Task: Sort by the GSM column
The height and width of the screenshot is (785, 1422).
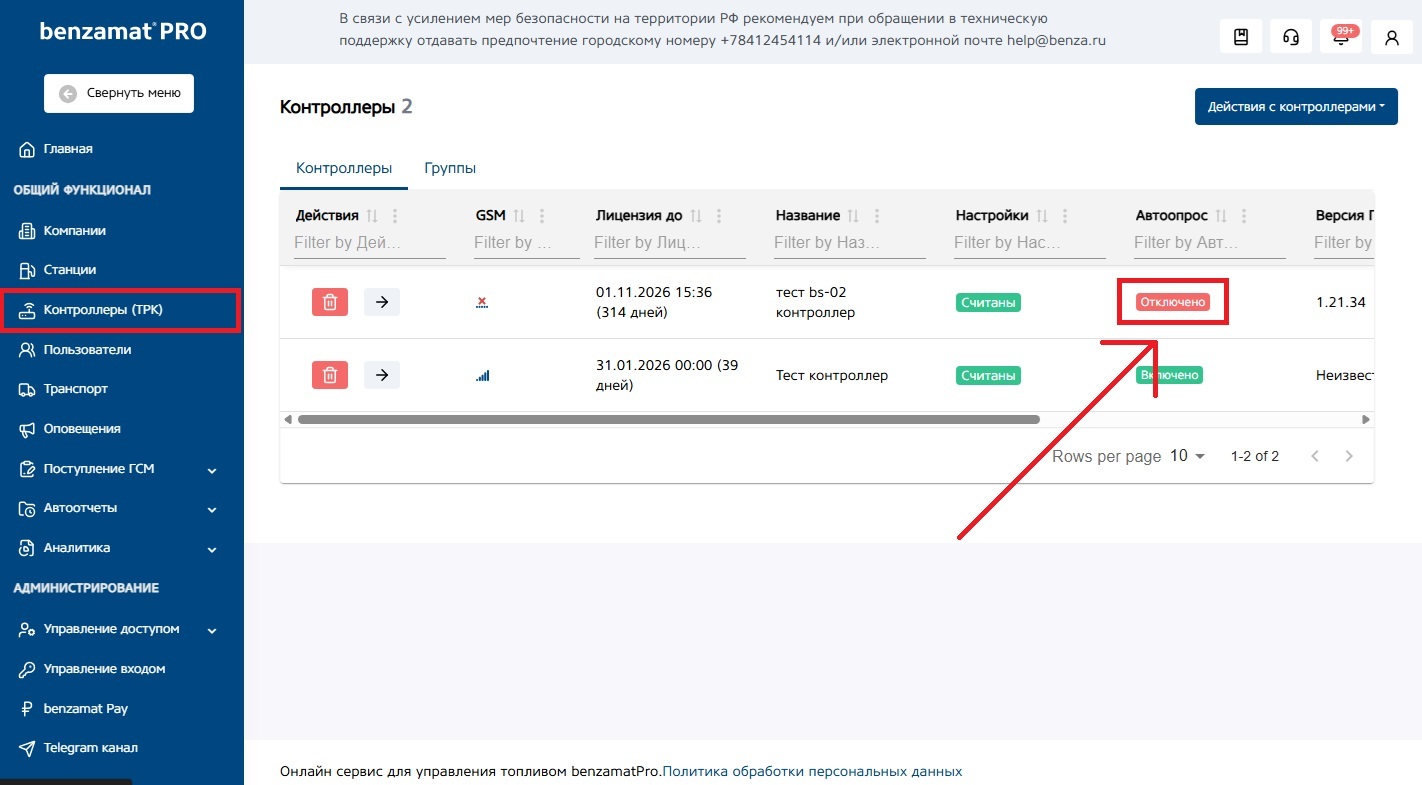Action: (x=519, y=216)
